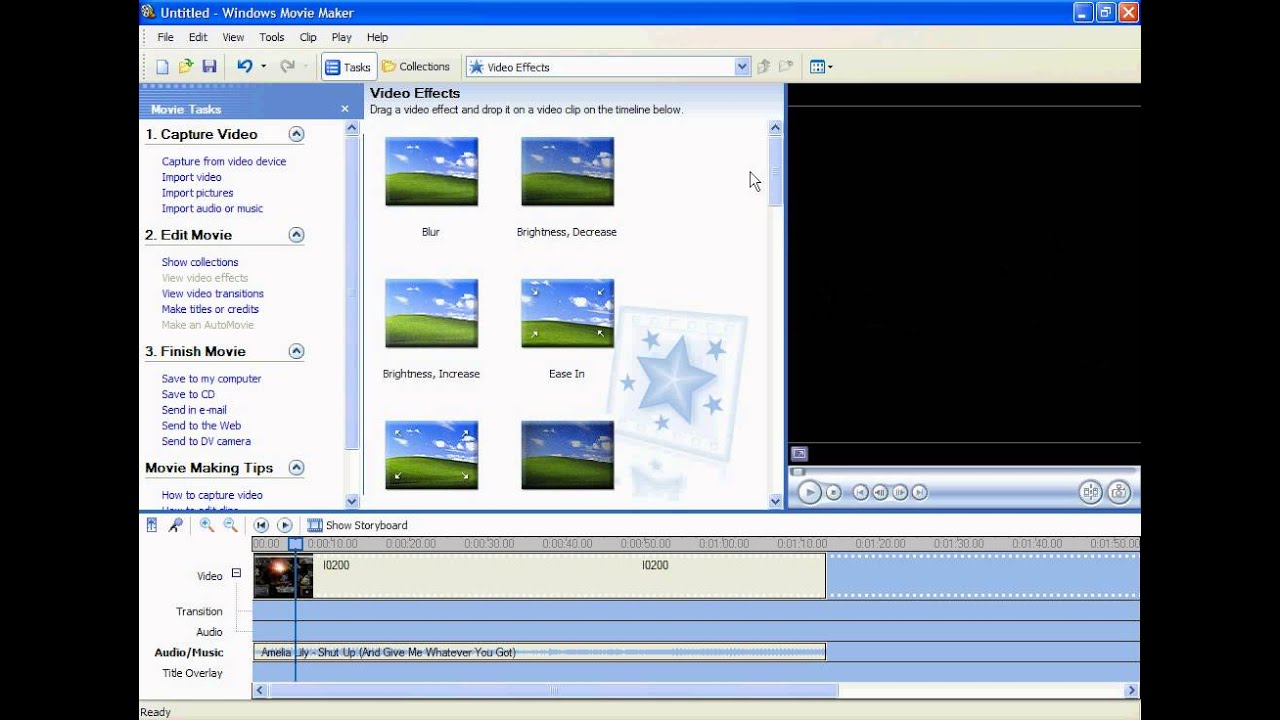Image resolution: width=1280 pixels, height=720 pixels.
Task: Click View video transitions link
Action: 213,293
